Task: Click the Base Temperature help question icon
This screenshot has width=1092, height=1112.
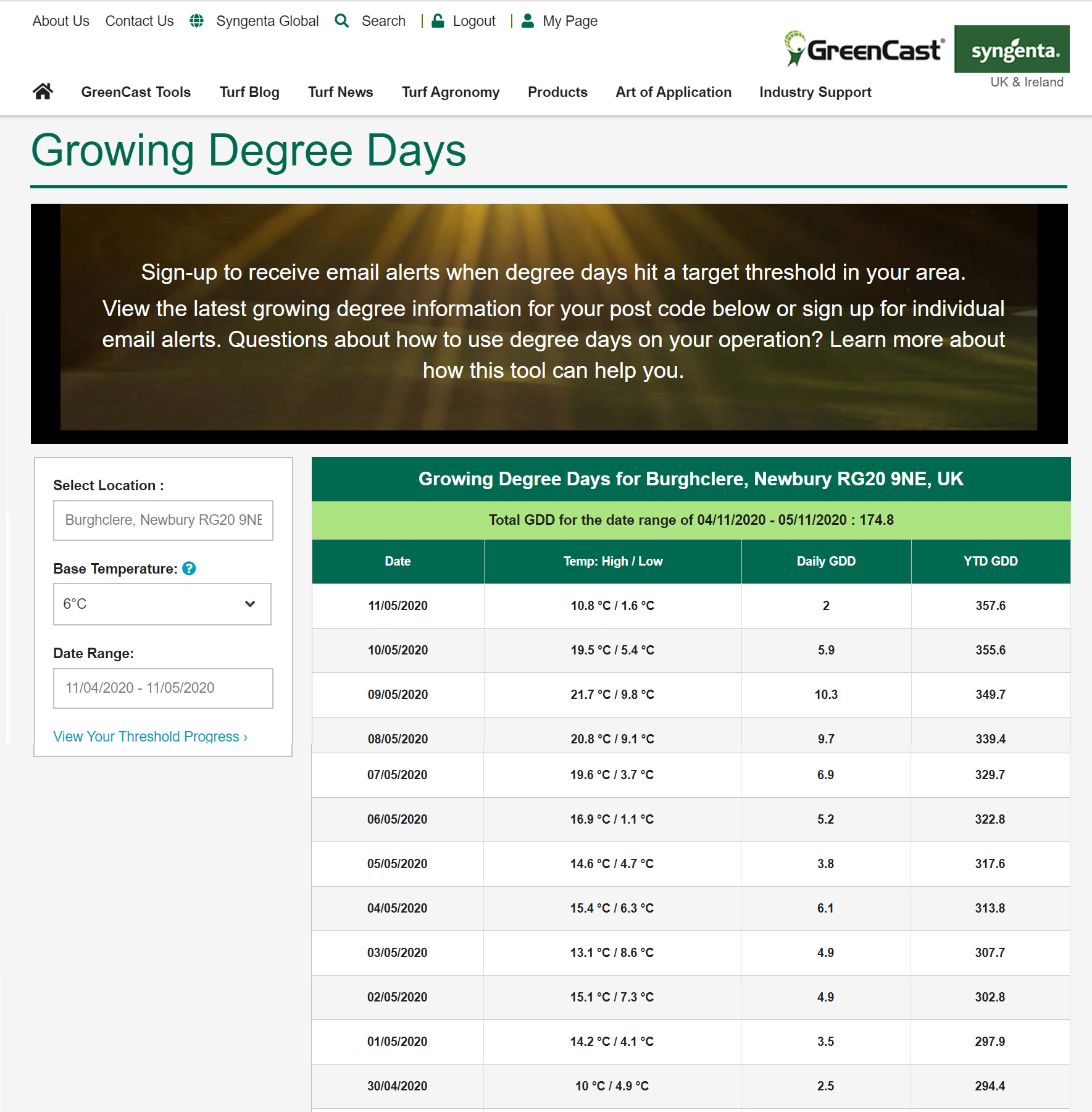Action: (190, 569)
